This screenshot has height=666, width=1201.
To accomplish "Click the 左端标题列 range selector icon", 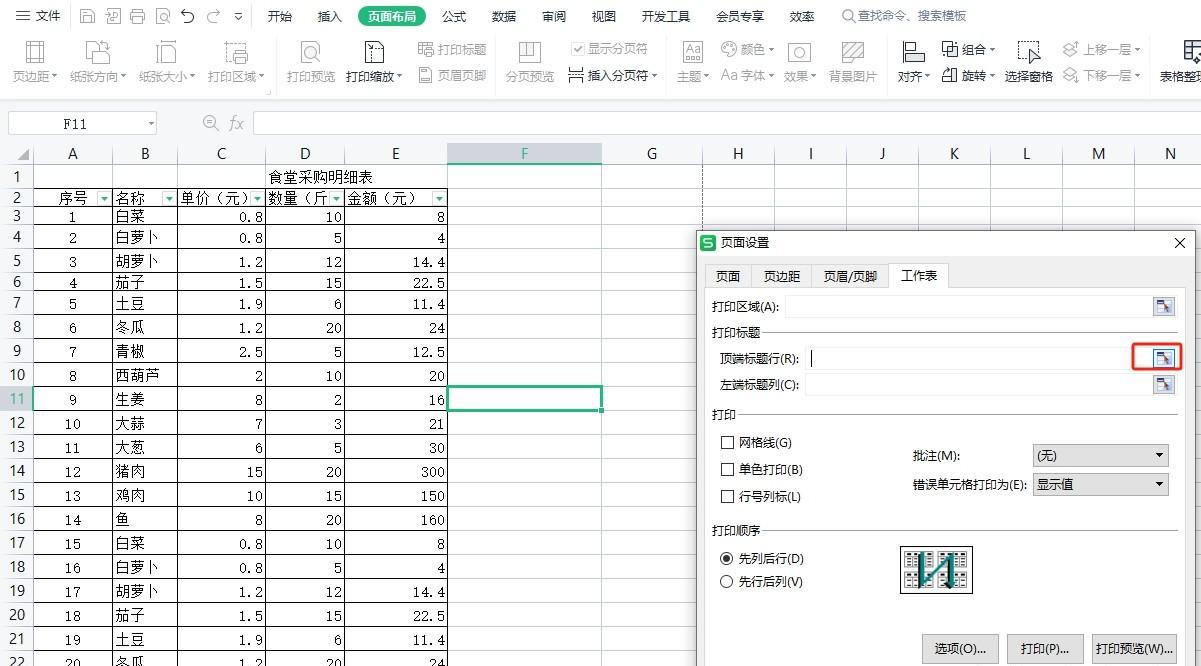I will click(x=1163, y=385).
